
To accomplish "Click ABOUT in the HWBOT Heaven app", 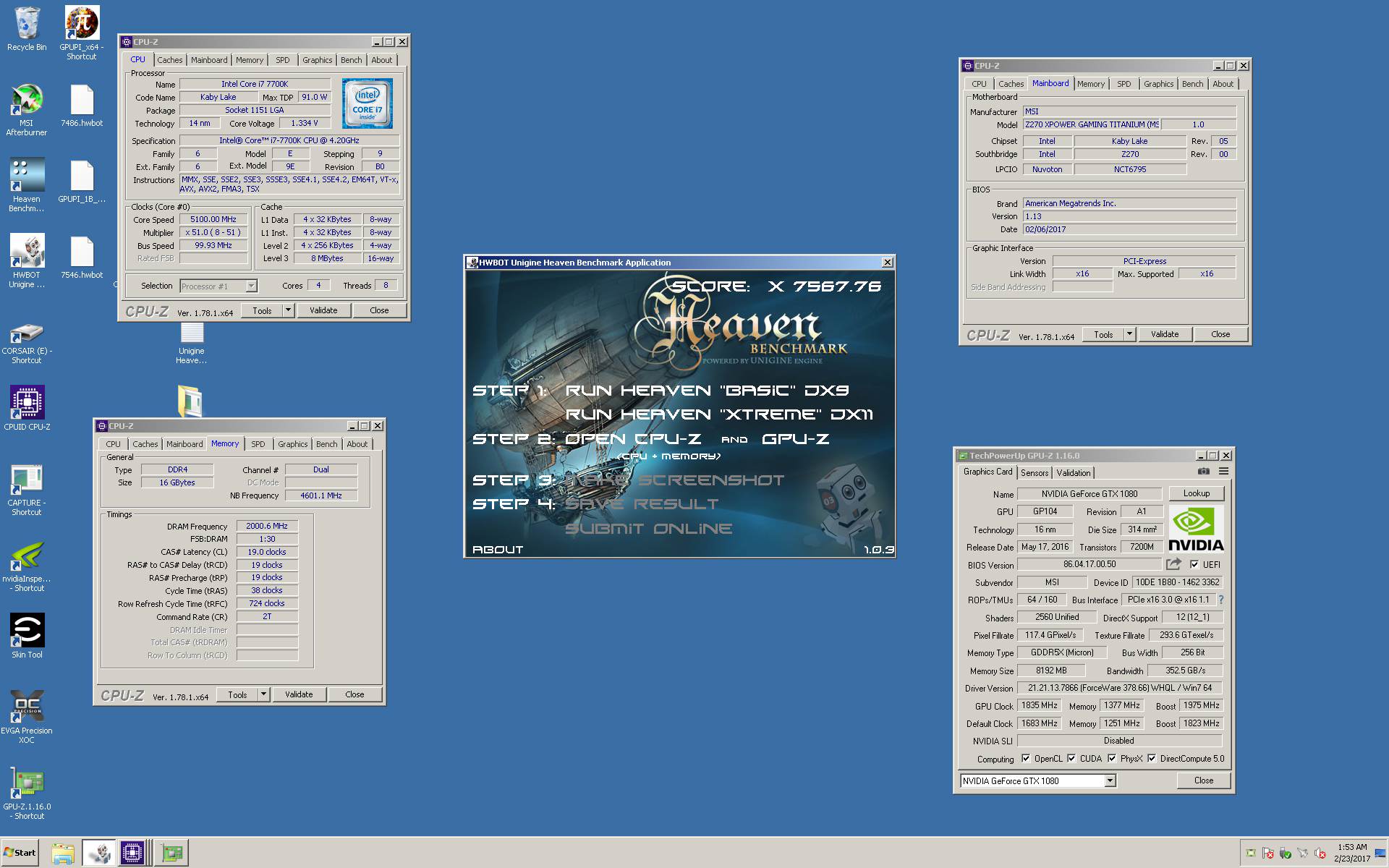I will (498, 550).
